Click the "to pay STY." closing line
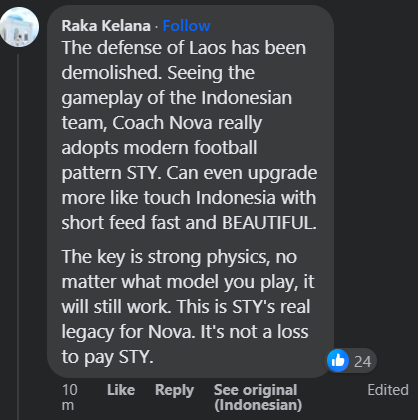This screenshot has height=420, width=418. click(107, 357)
